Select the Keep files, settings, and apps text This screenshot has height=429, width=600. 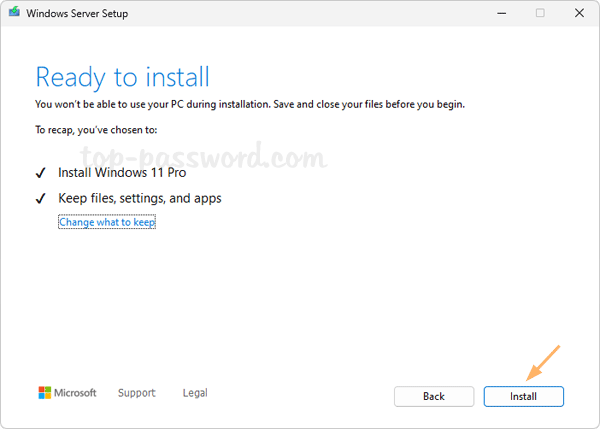(x=140, y=199)
